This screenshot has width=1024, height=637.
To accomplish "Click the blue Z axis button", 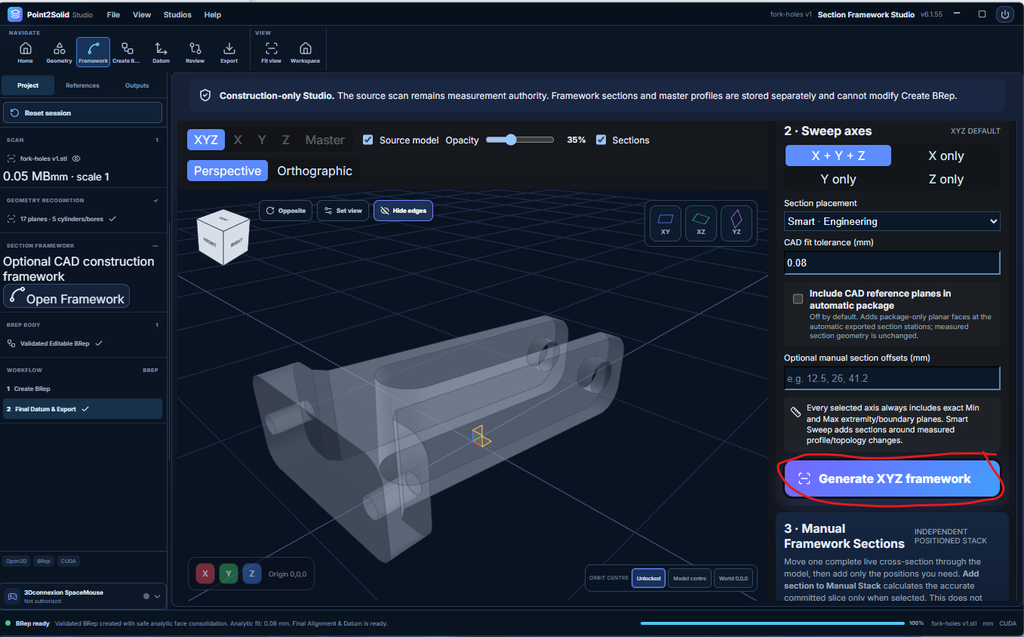I will coord(251,574).
